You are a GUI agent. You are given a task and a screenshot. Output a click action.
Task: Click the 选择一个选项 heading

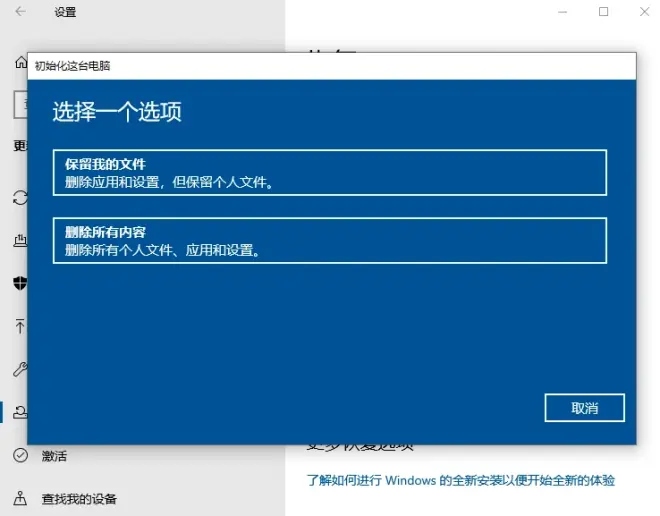(x=117, y=112)
